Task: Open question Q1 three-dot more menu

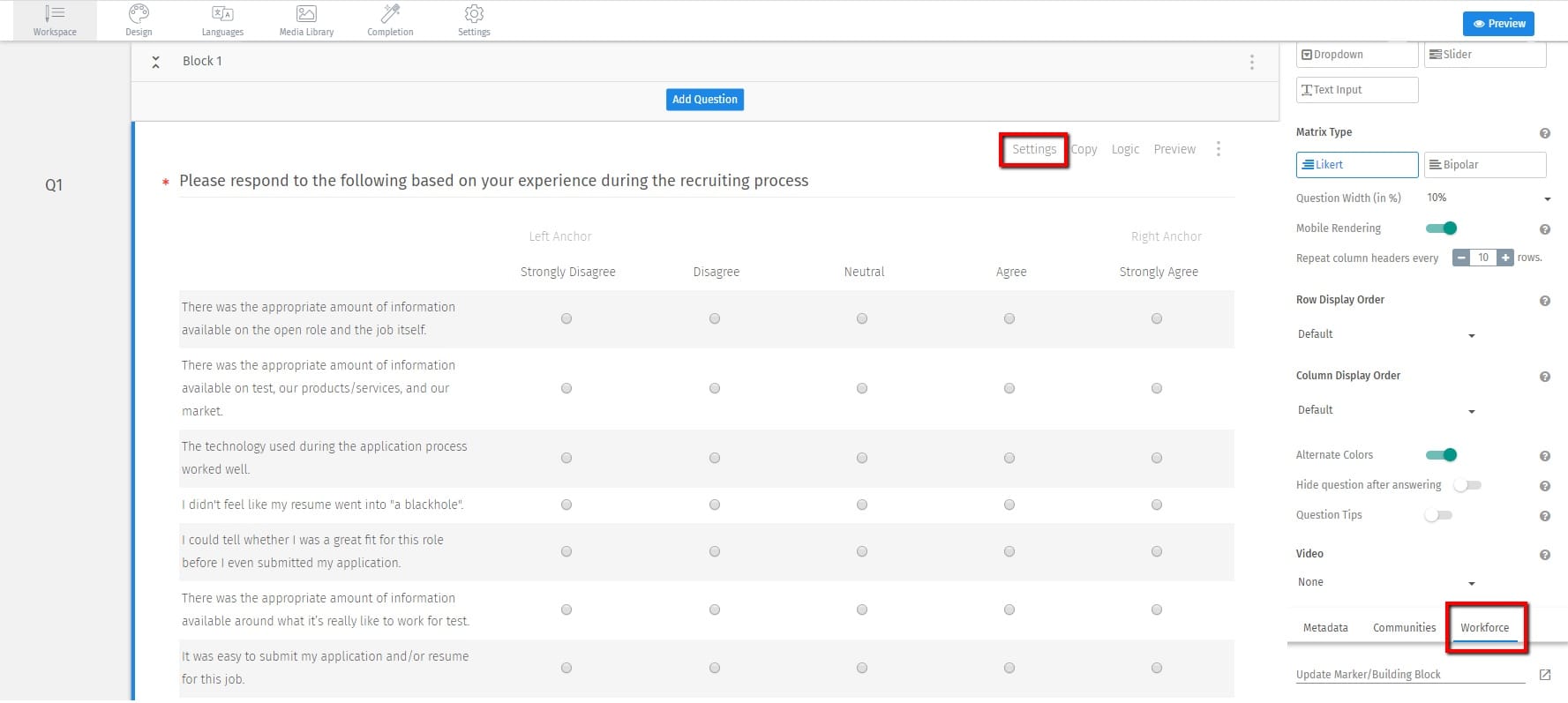Action: click(1218, 149)
